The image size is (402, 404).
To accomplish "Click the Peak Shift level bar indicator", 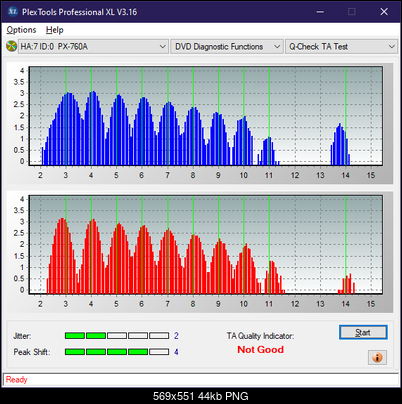I will coord(117,352).
